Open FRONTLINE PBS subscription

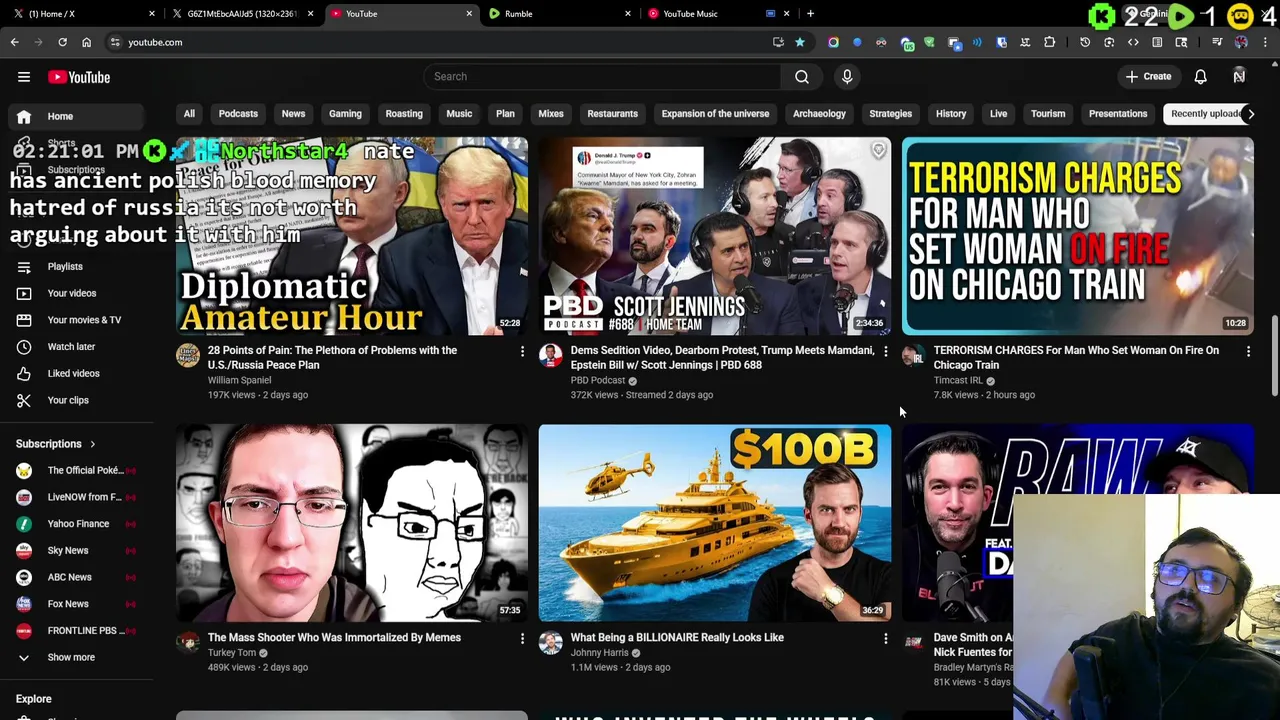coord(77,631)
